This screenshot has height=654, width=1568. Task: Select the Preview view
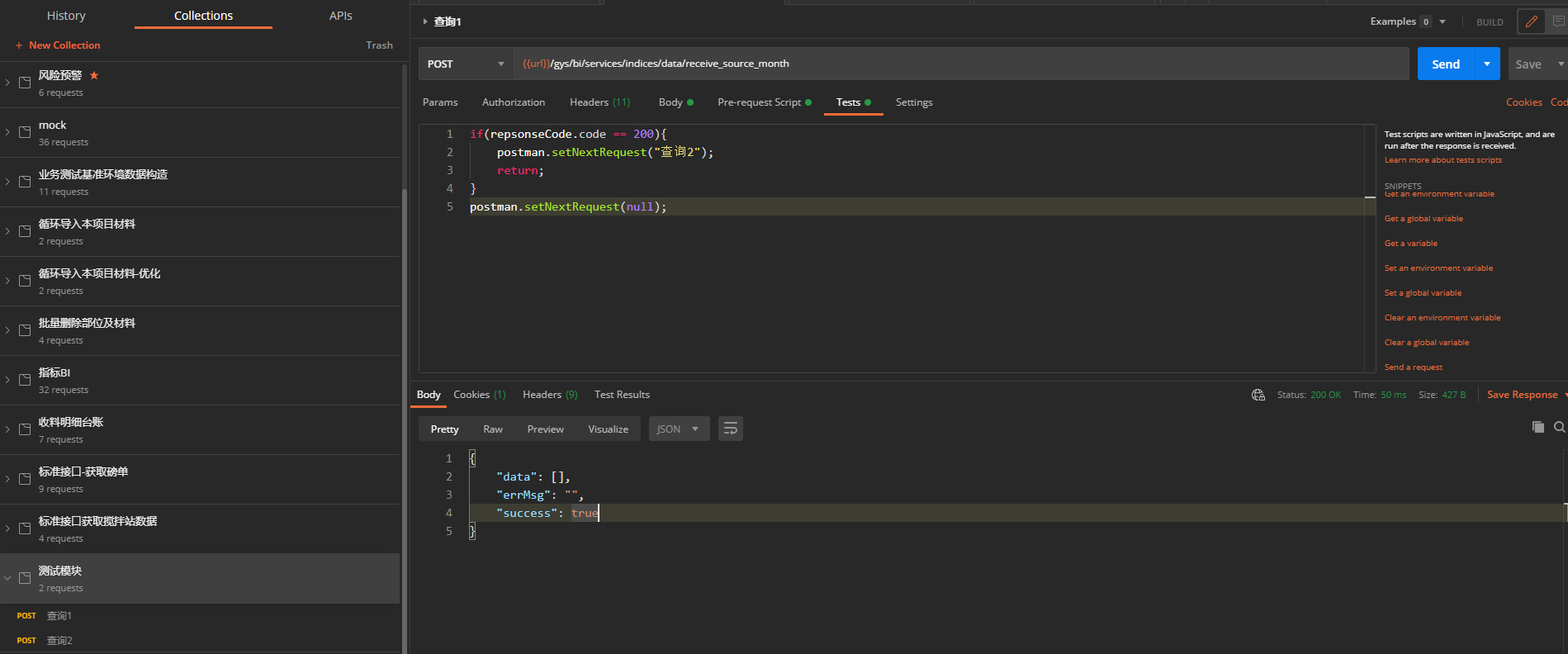pos(546,429)
